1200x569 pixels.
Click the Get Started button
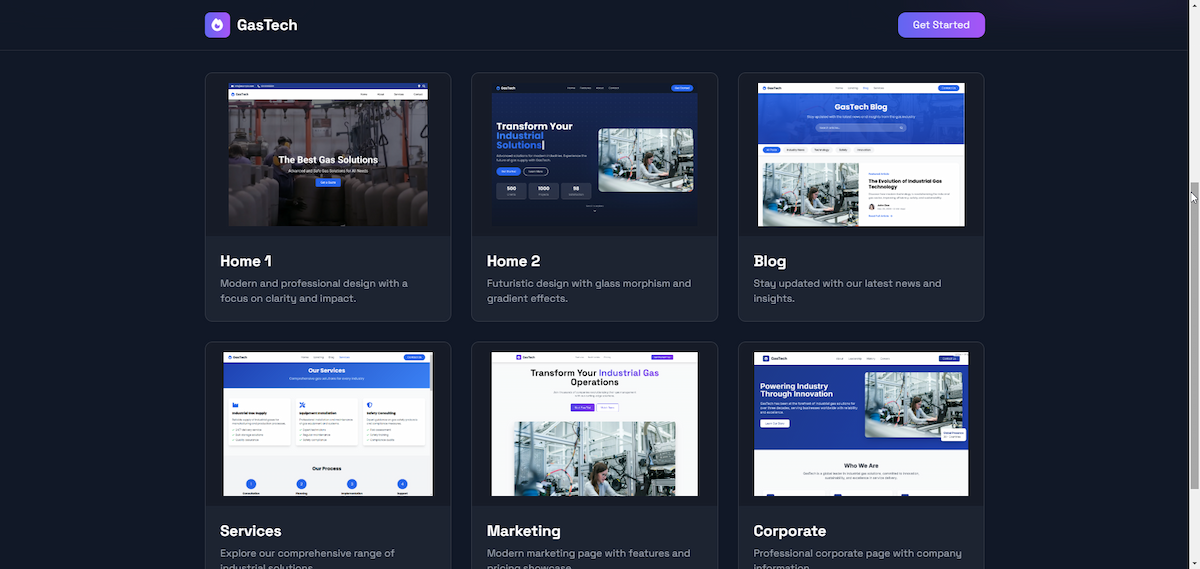pyautogui.click(x=941, y=25)
